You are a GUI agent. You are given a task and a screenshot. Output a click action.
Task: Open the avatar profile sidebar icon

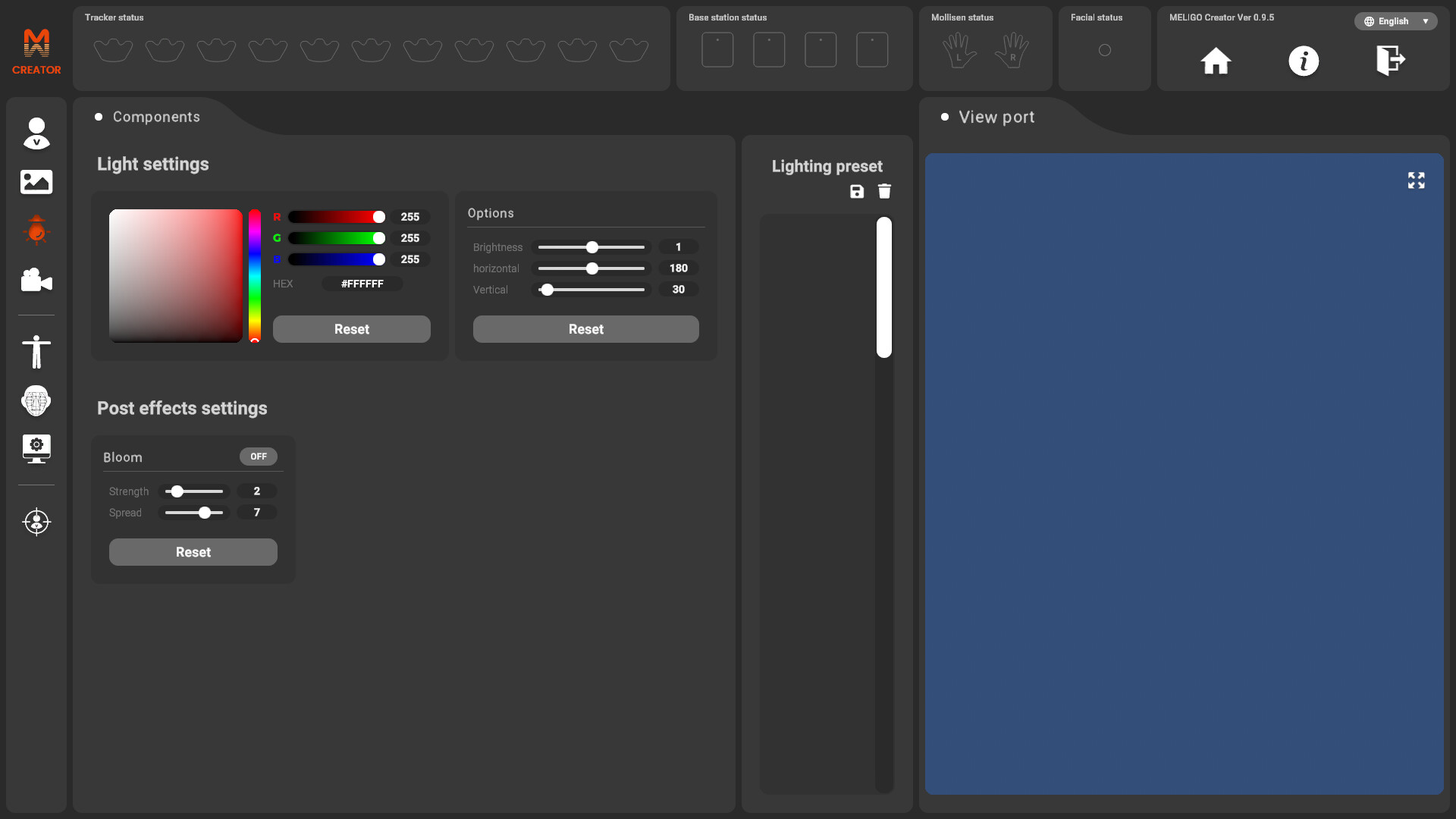pyautogui.click(x=36, y=133)
